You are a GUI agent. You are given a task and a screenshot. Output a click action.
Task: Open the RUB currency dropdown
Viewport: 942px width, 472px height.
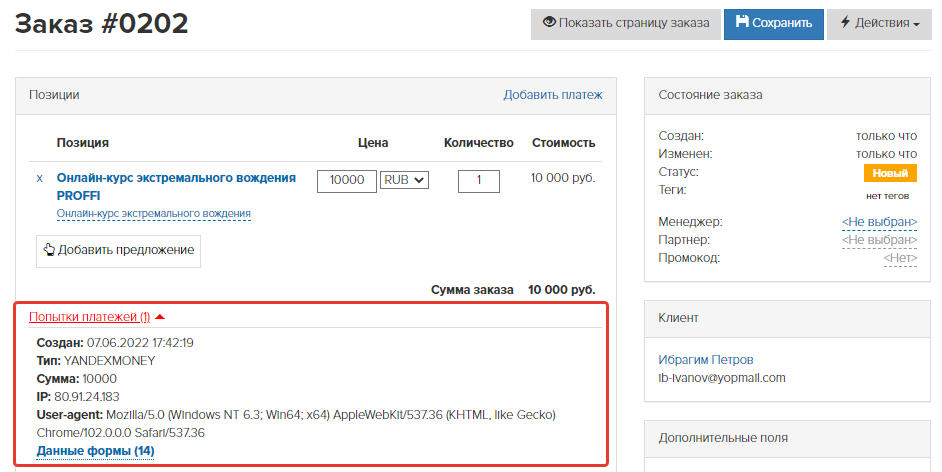(404, 180)
